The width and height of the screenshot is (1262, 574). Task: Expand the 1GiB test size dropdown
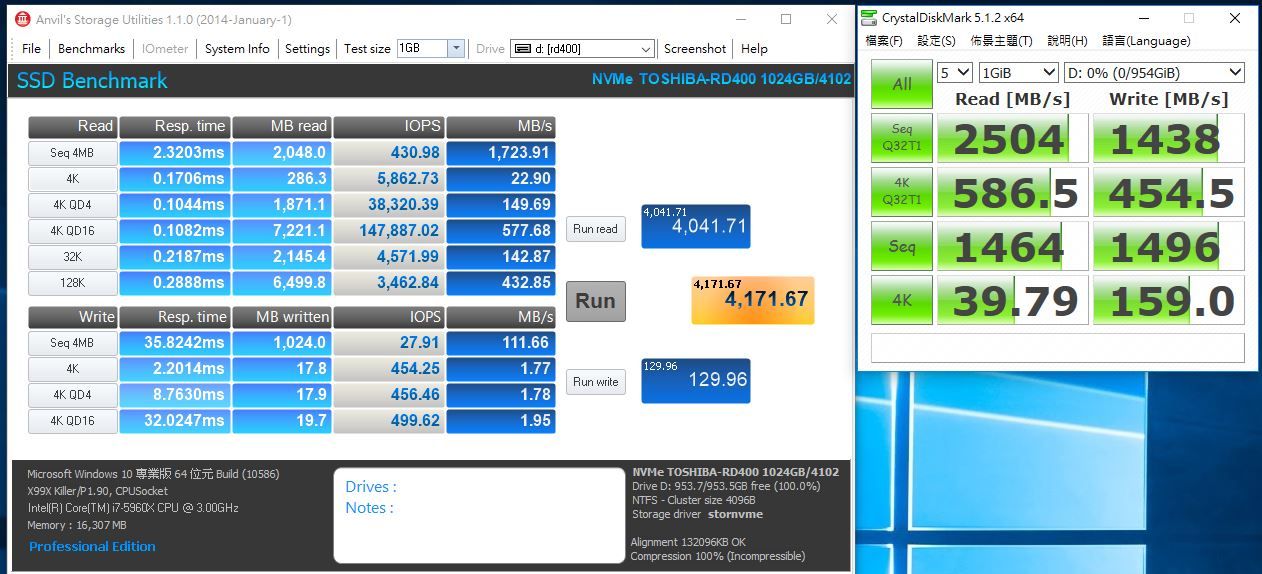tap(1018, 72)
